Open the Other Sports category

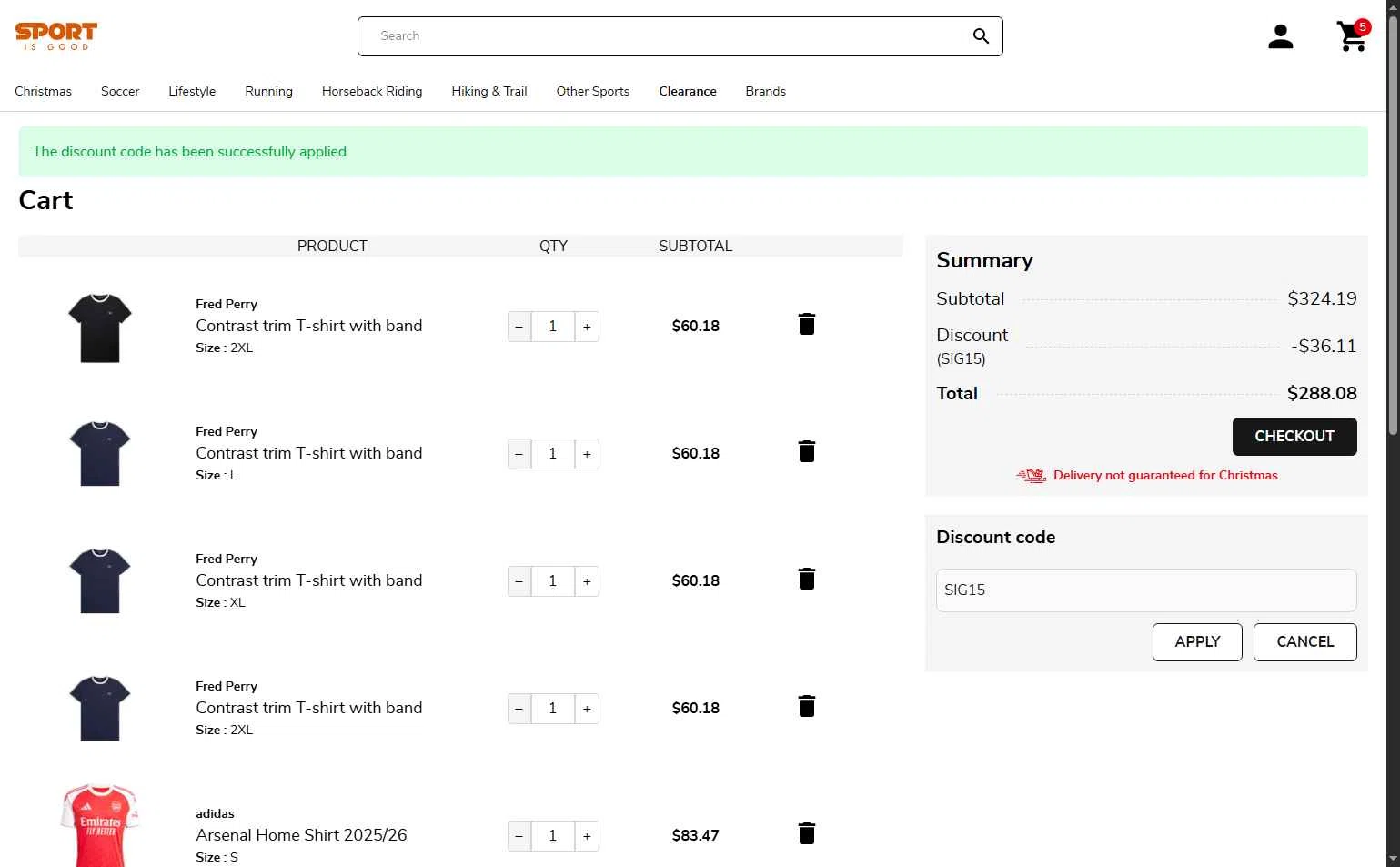(x=593, y=91)
